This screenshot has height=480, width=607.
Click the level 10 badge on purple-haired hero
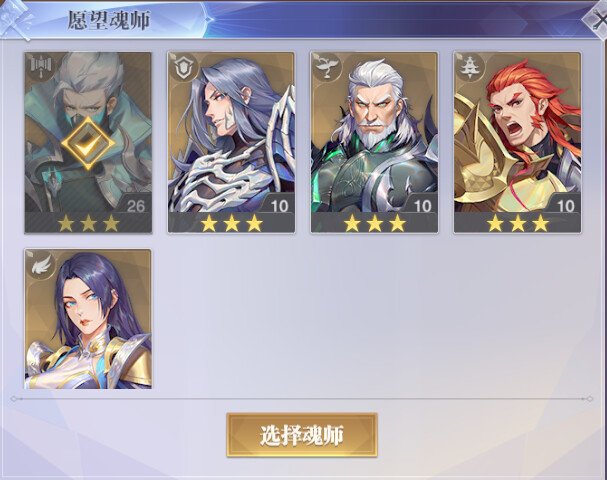coord(279,205)
